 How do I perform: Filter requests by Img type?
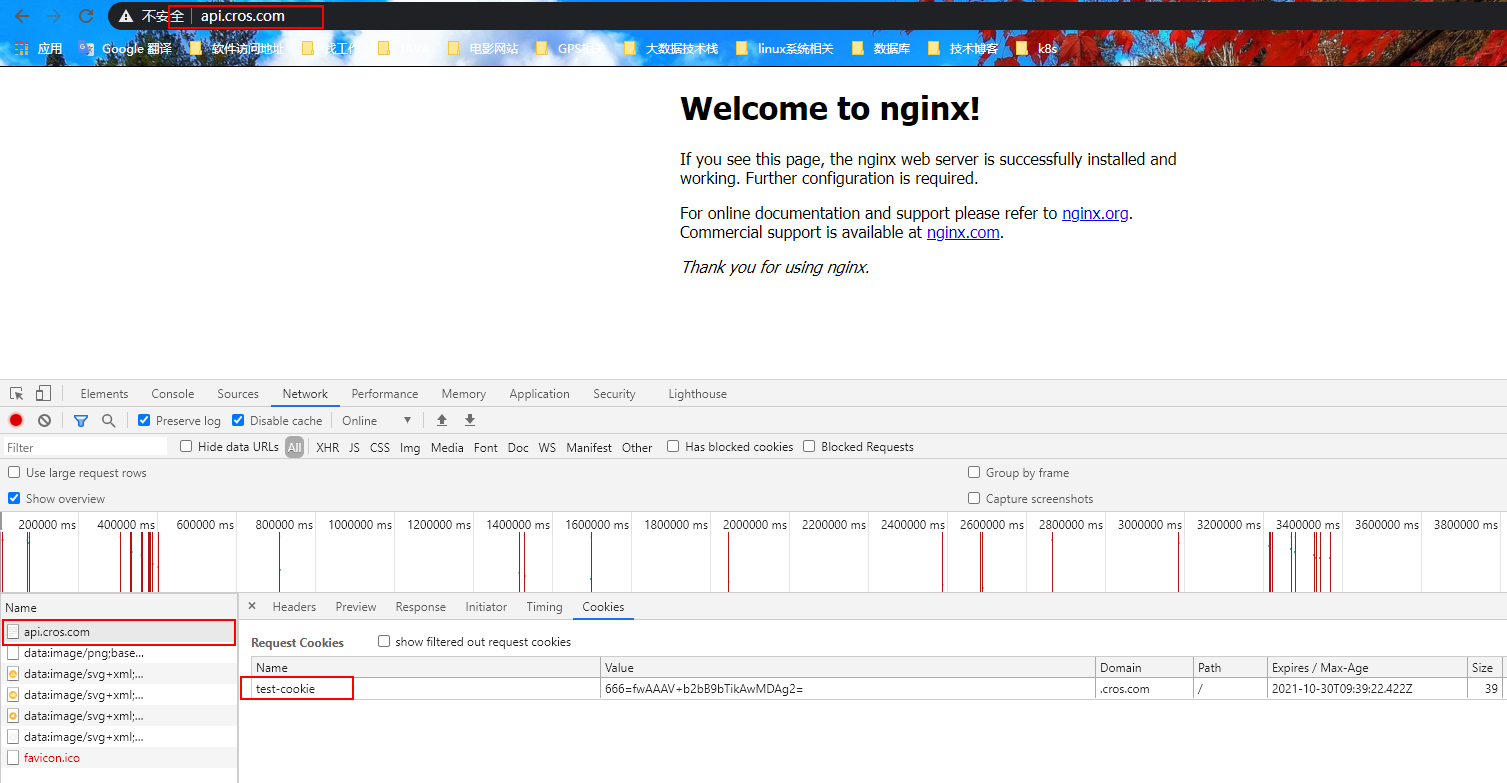click(x=410, y=448)
